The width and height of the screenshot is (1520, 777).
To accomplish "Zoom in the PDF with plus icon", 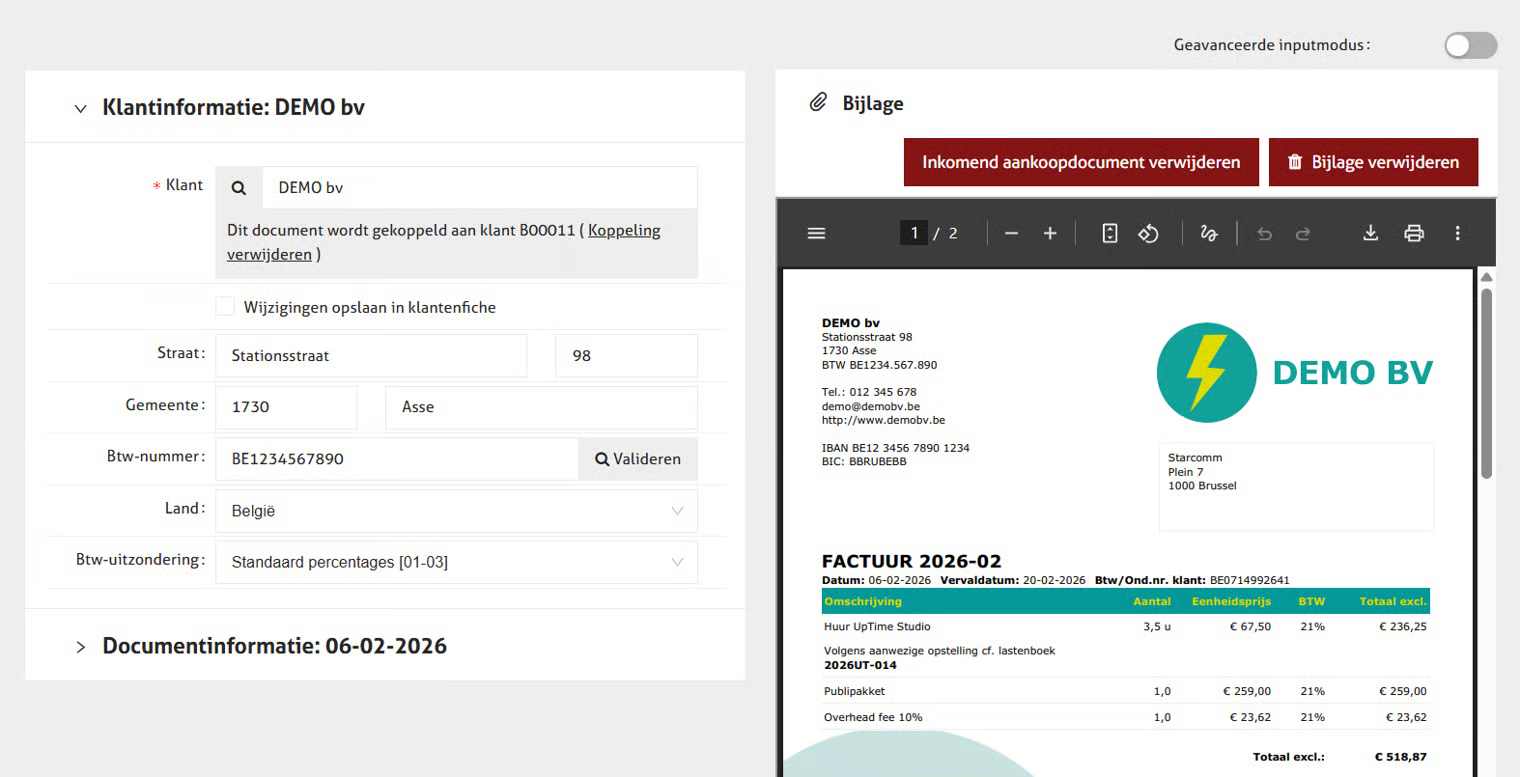I will click(x=1050, y=233).
